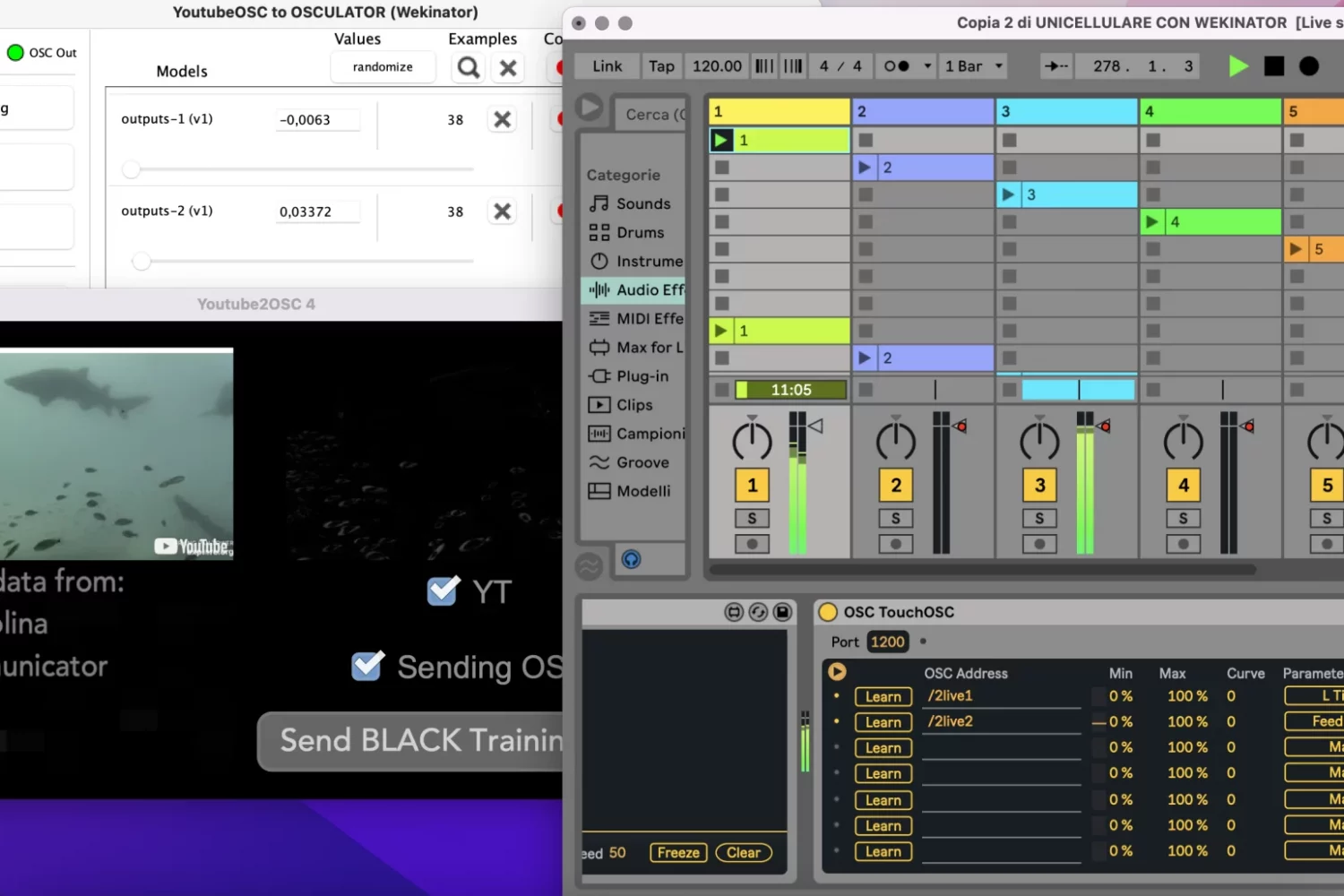Toggle OSC TouchOSC device on/off
Screen dimensions: 1344x896
[x=828, y=612]
